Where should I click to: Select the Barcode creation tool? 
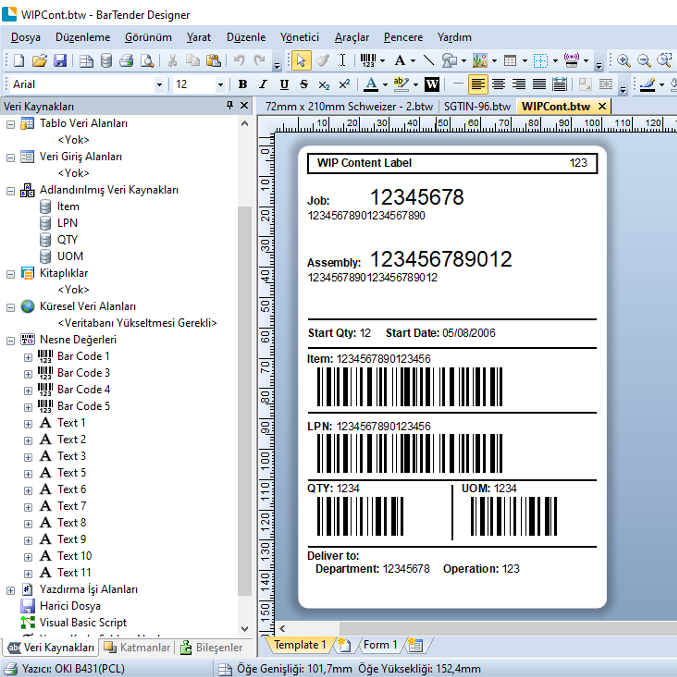click(x=366, y=61)
